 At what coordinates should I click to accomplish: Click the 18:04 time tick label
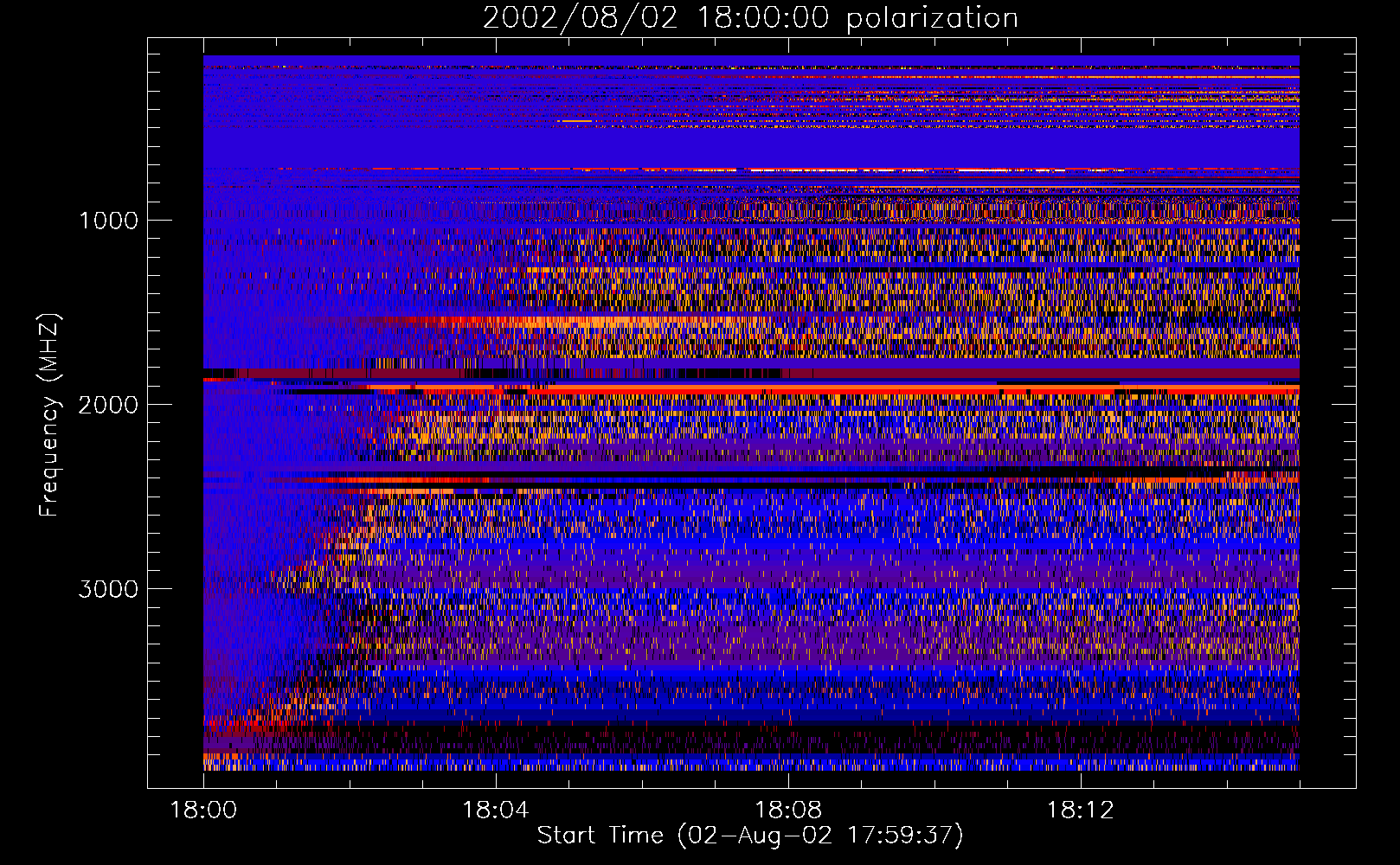(496, 811)
